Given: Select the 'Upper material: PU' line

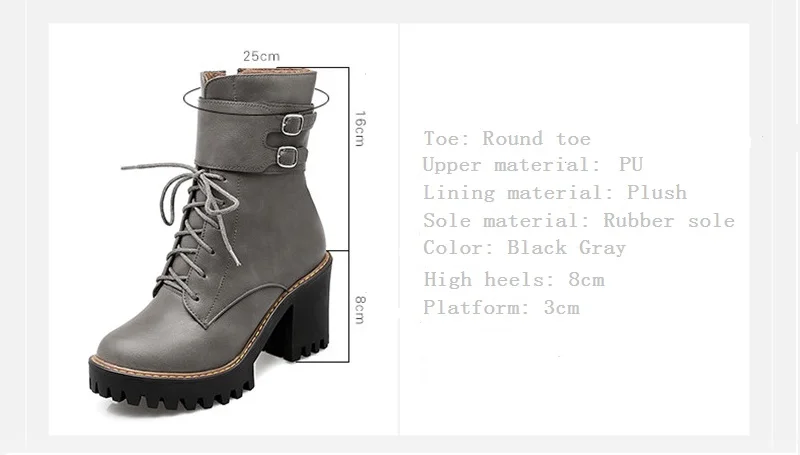Looking at the screenshot, I should coord(533,165).
